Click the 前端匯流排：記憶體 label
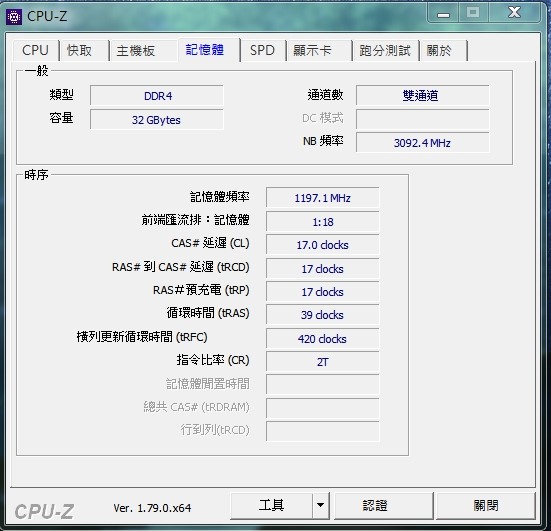 pos(195,220)
